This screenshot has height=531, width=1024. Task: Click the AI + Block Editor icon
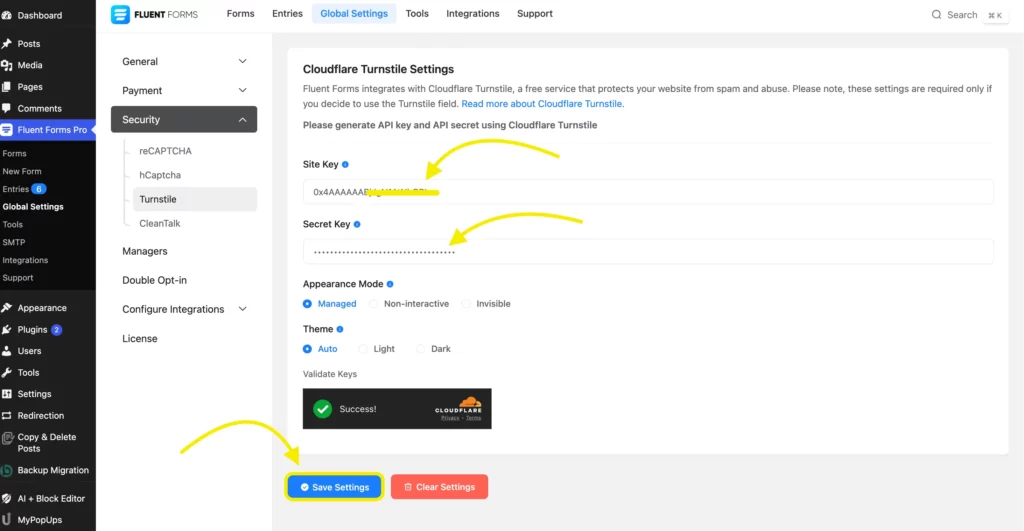coord(7,498)
